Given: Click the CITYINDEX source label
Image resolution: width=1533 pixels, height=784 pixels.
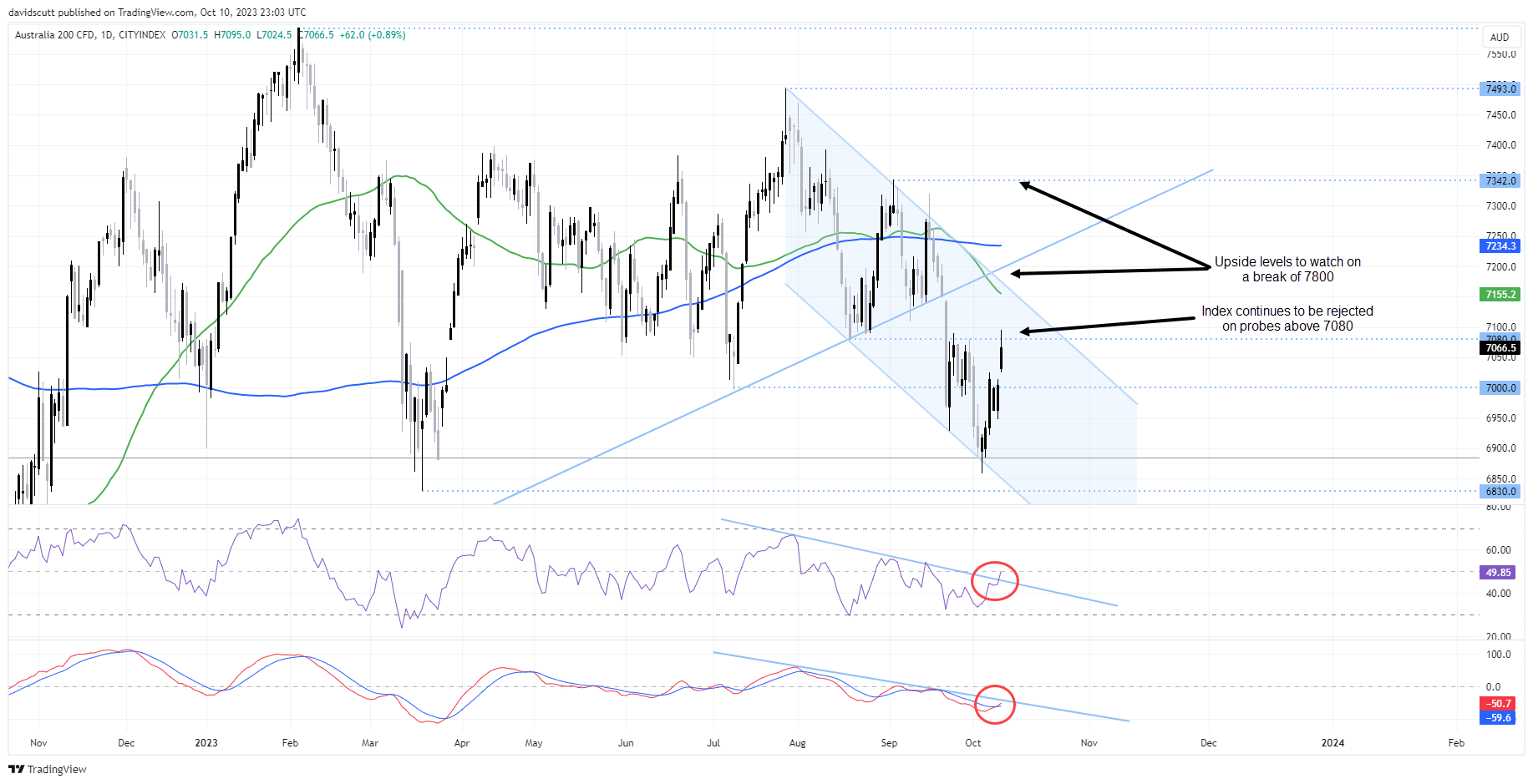Looking at the screenshot, I should click(x=142, y=35).
